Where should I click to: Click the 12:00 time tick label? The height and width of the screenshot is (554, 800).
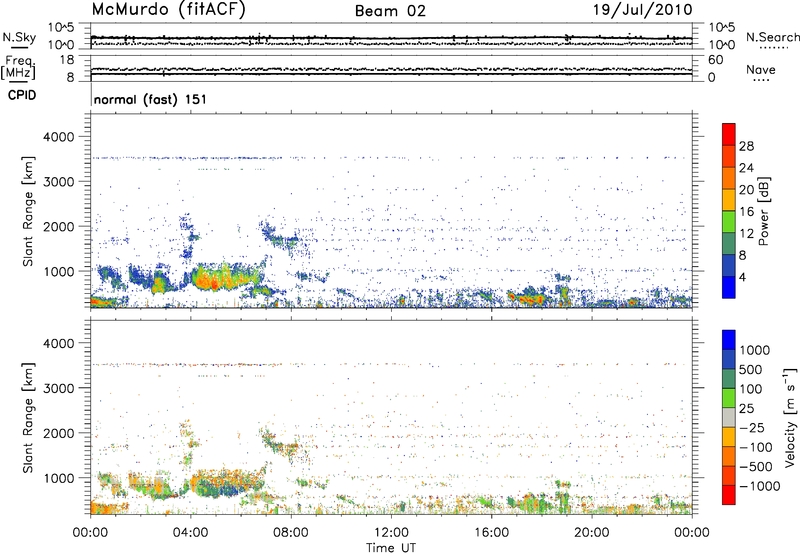pos(391,533)
